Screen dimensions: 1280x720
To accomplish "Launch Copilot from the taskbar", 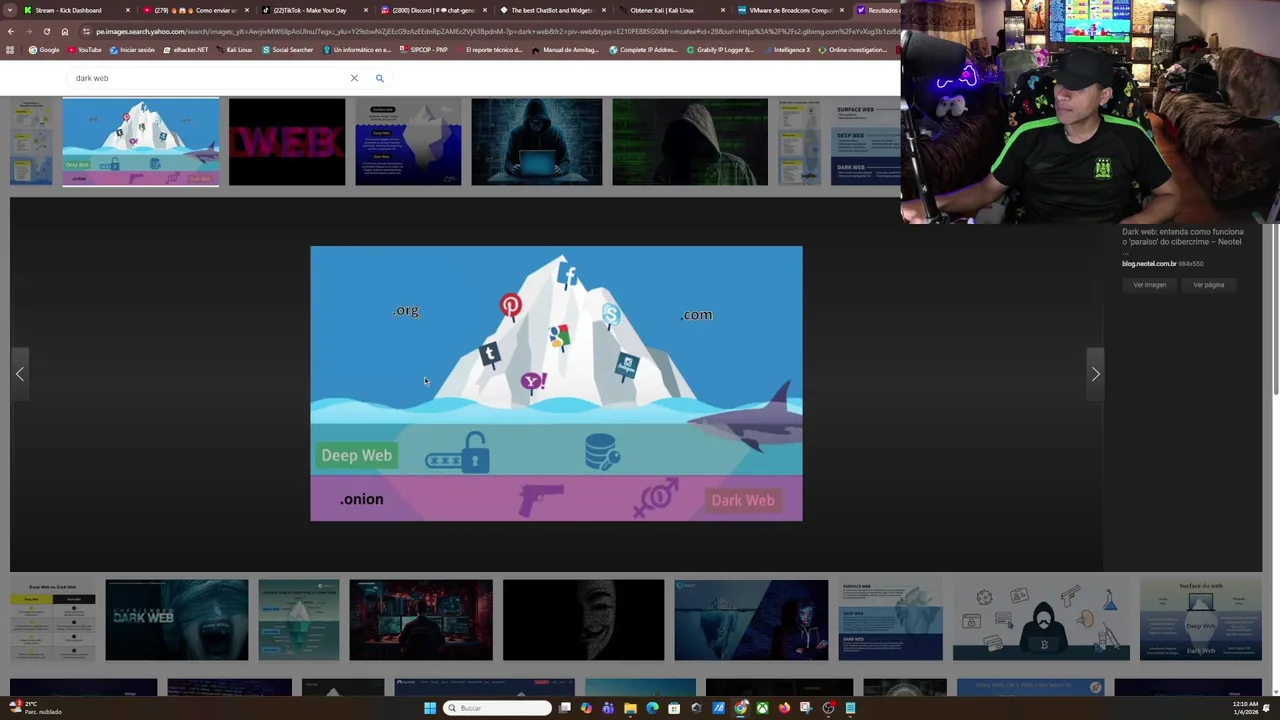I will tap(586, 708).
